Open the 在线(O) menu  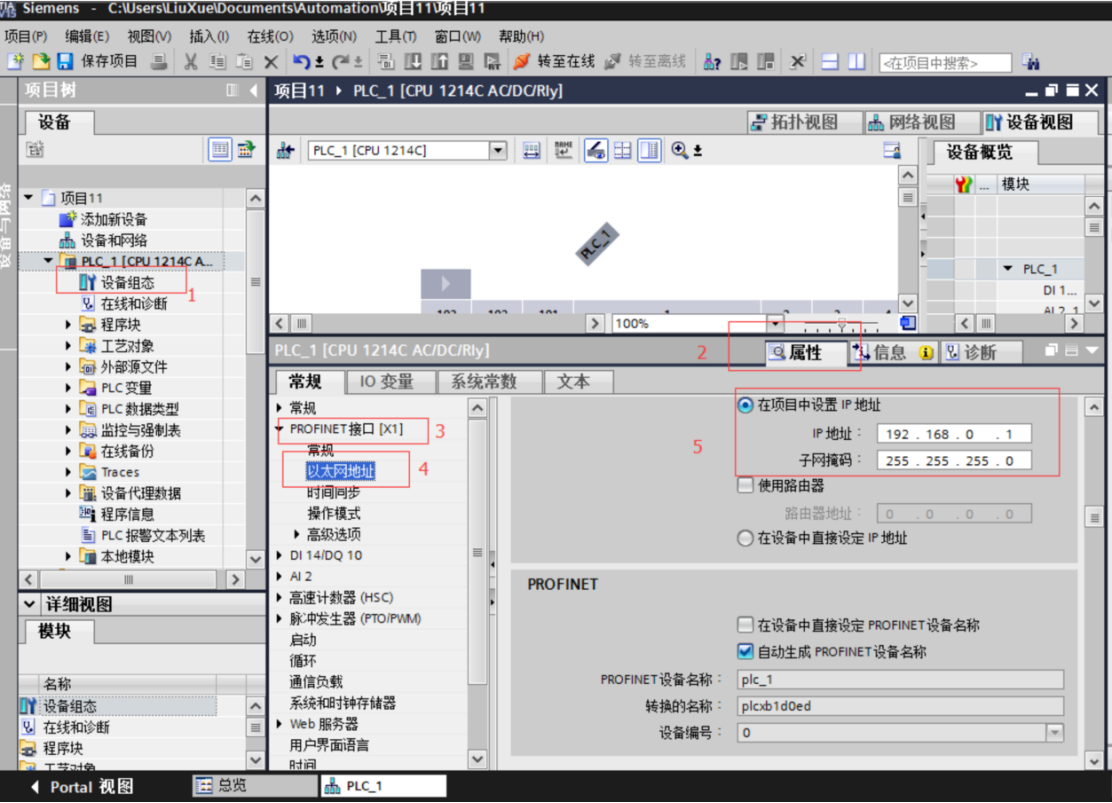pos(269,36)
